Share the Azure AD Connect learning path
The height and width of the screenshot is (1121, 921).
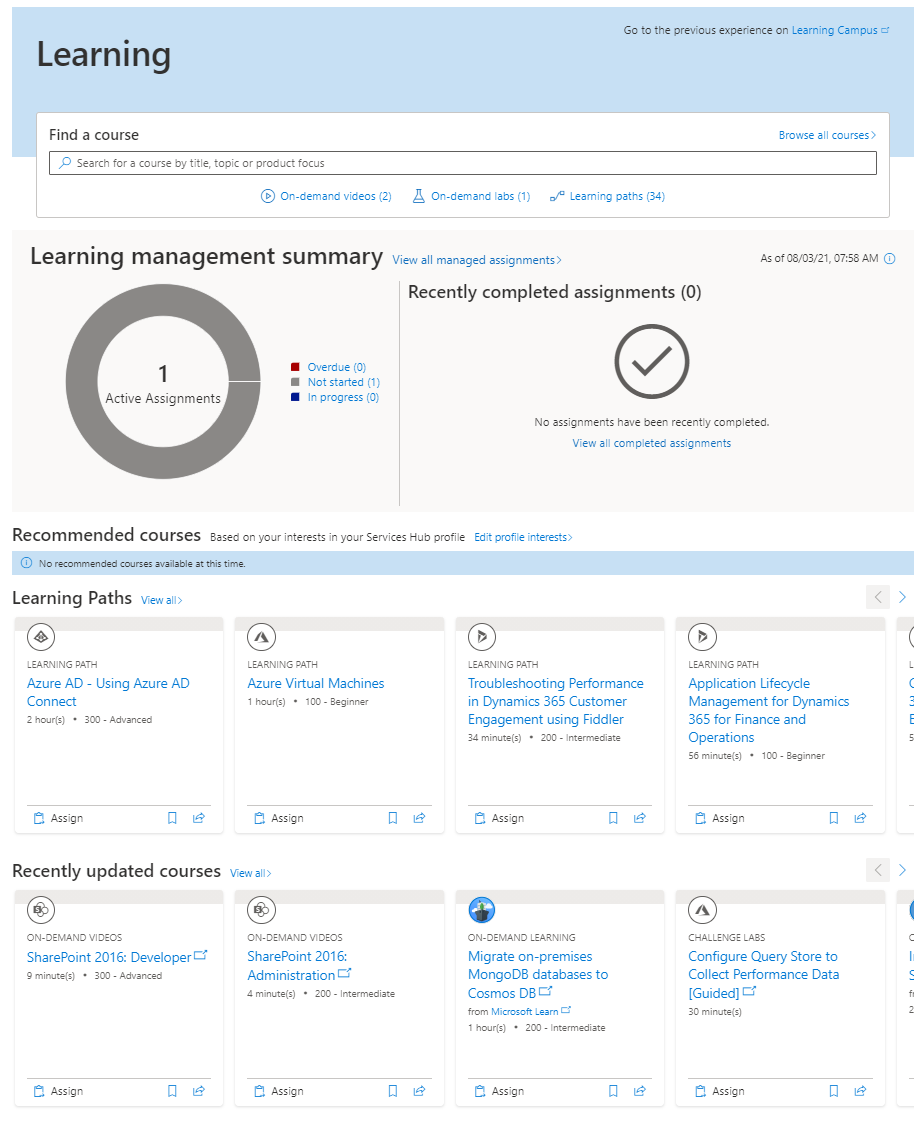pyautogui.click(x=199, y=818)
